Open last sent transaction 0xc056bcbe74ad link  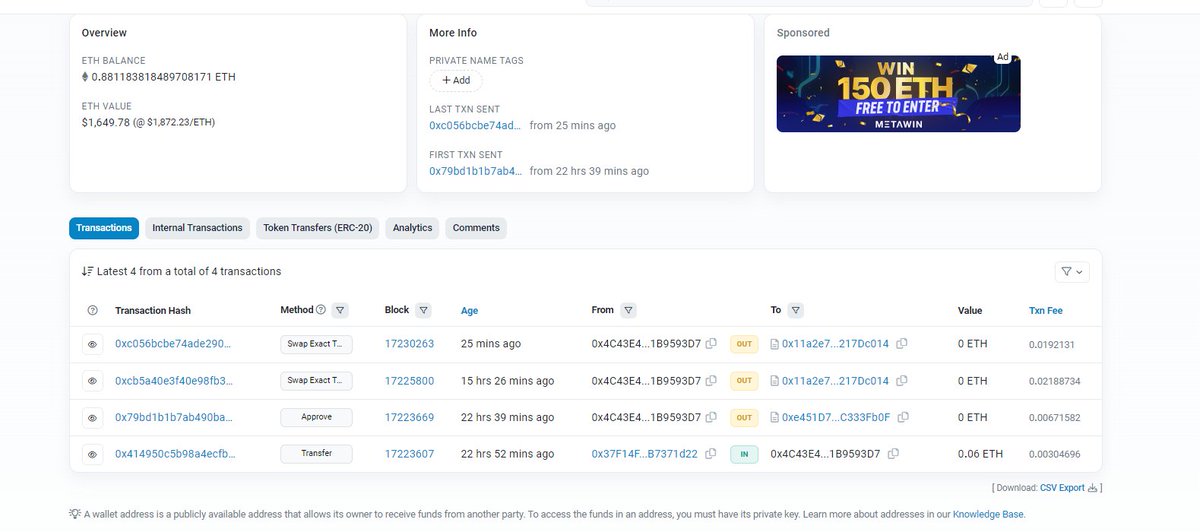pyautogui.click(x=476, y=125)
